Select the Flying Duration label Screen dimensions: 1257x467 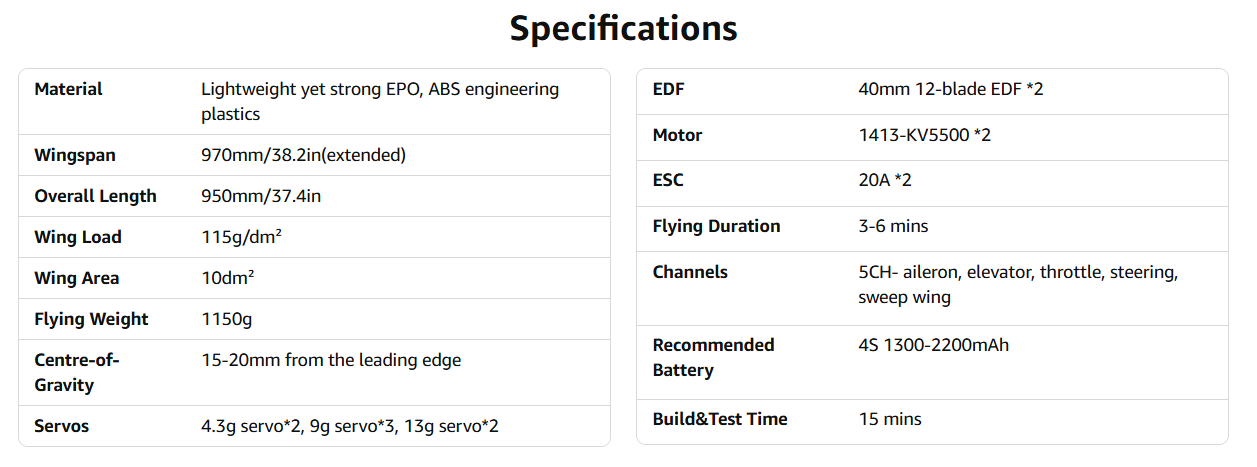(716, 226)
